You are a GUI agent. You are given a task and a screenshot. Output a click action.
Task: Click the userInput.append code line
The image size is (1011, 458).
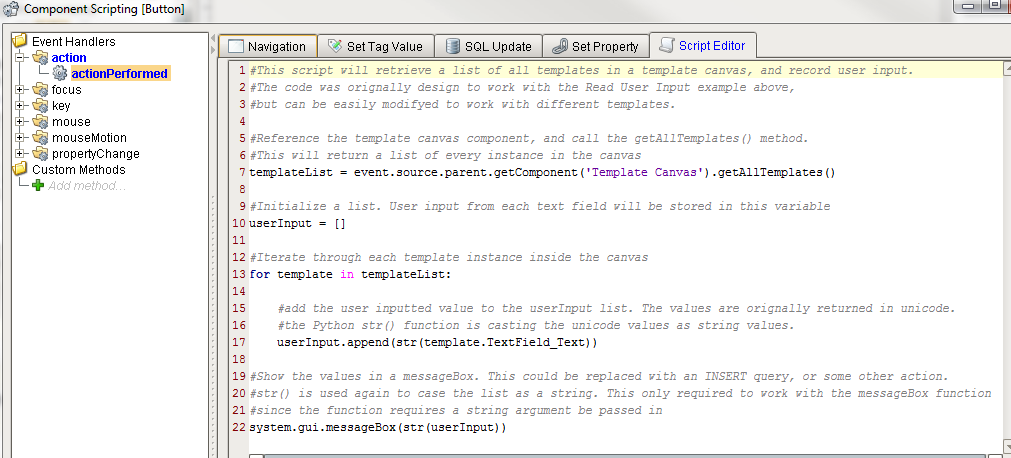point(437,343)
